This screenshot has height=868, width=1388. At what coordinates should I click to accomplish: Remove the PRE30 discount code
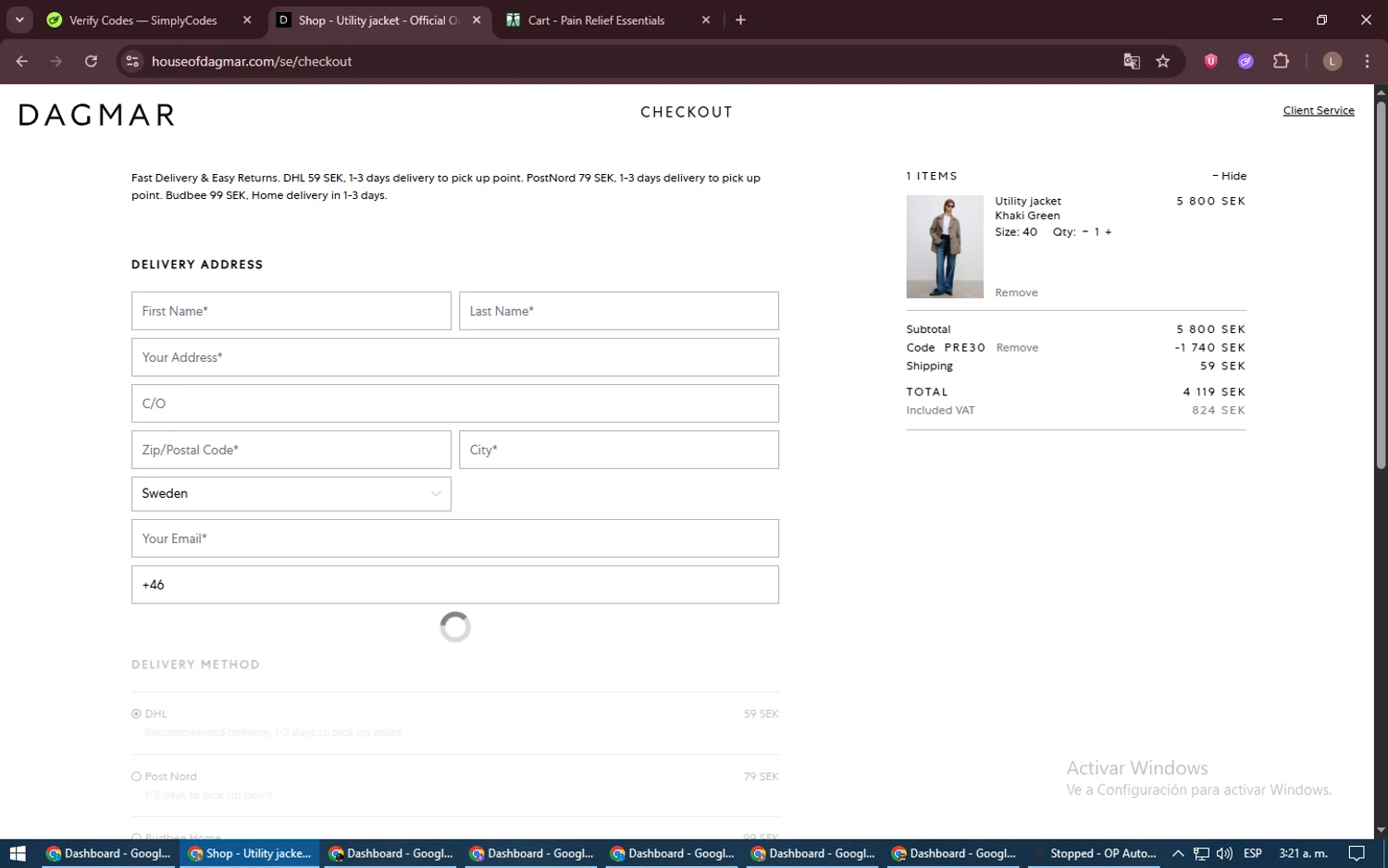(1017, 348)
